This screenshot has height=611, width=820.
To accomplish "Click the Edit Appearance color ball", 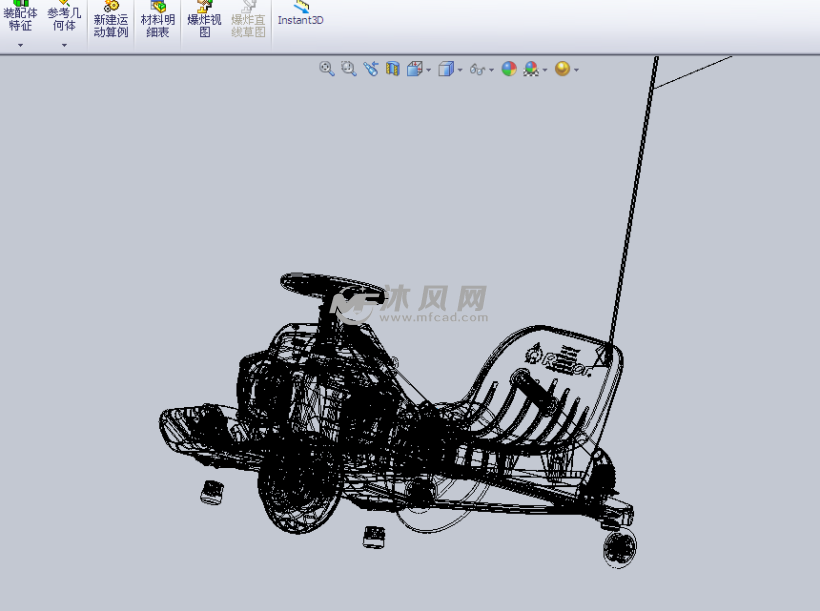I will coord(509,69).
